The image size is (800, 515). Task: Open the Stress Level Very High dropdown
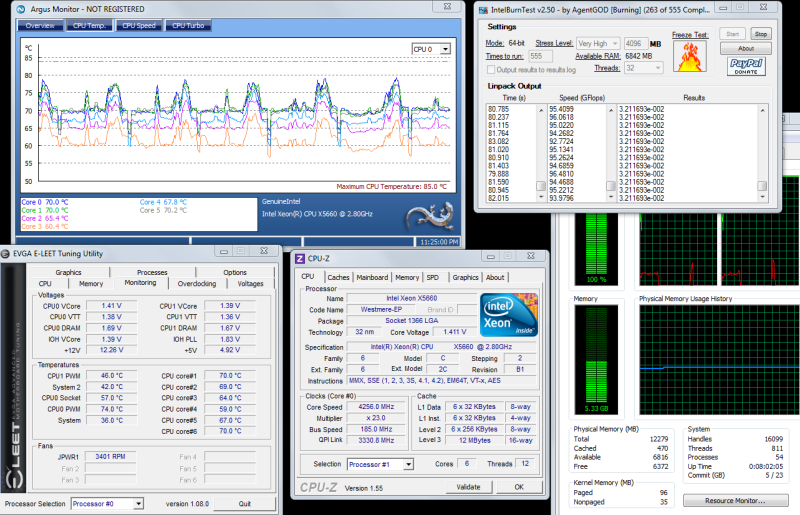click(598, 43)
